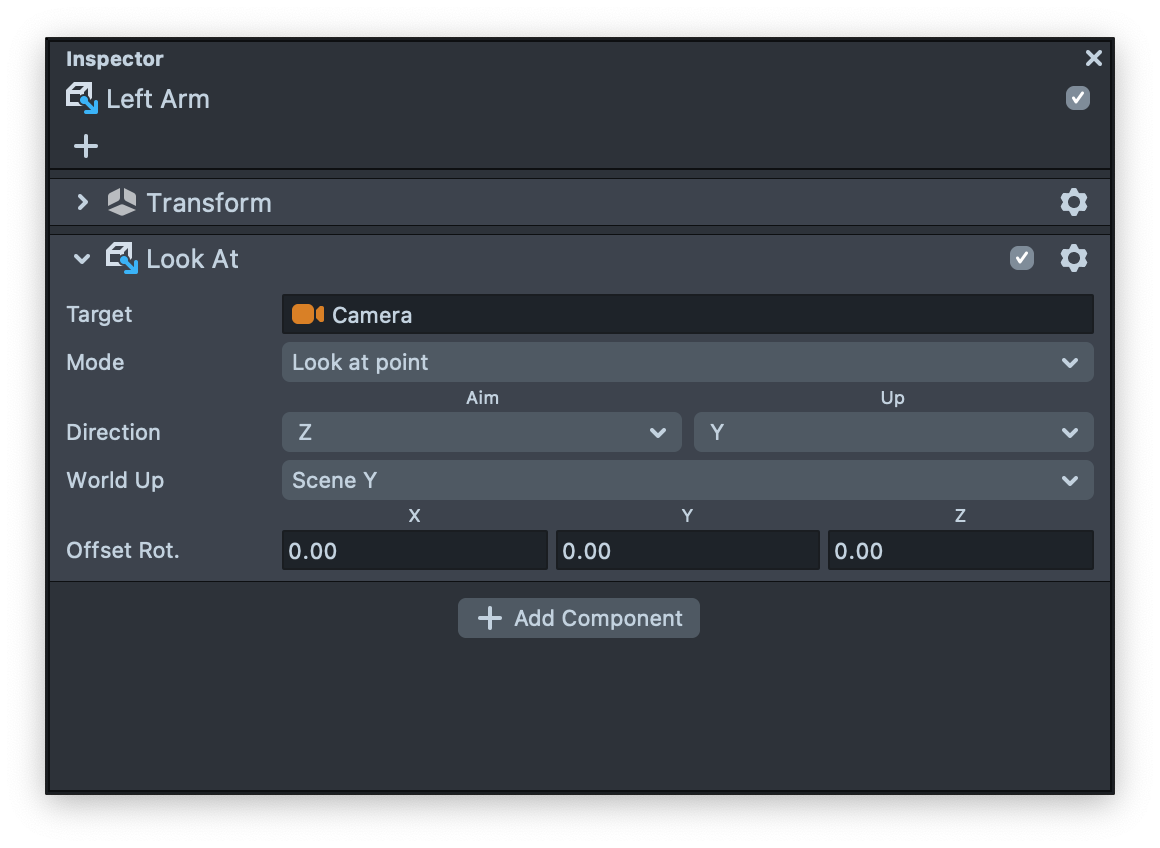
Task: Close the Inspector panel
Action: tap(1093, 58)
